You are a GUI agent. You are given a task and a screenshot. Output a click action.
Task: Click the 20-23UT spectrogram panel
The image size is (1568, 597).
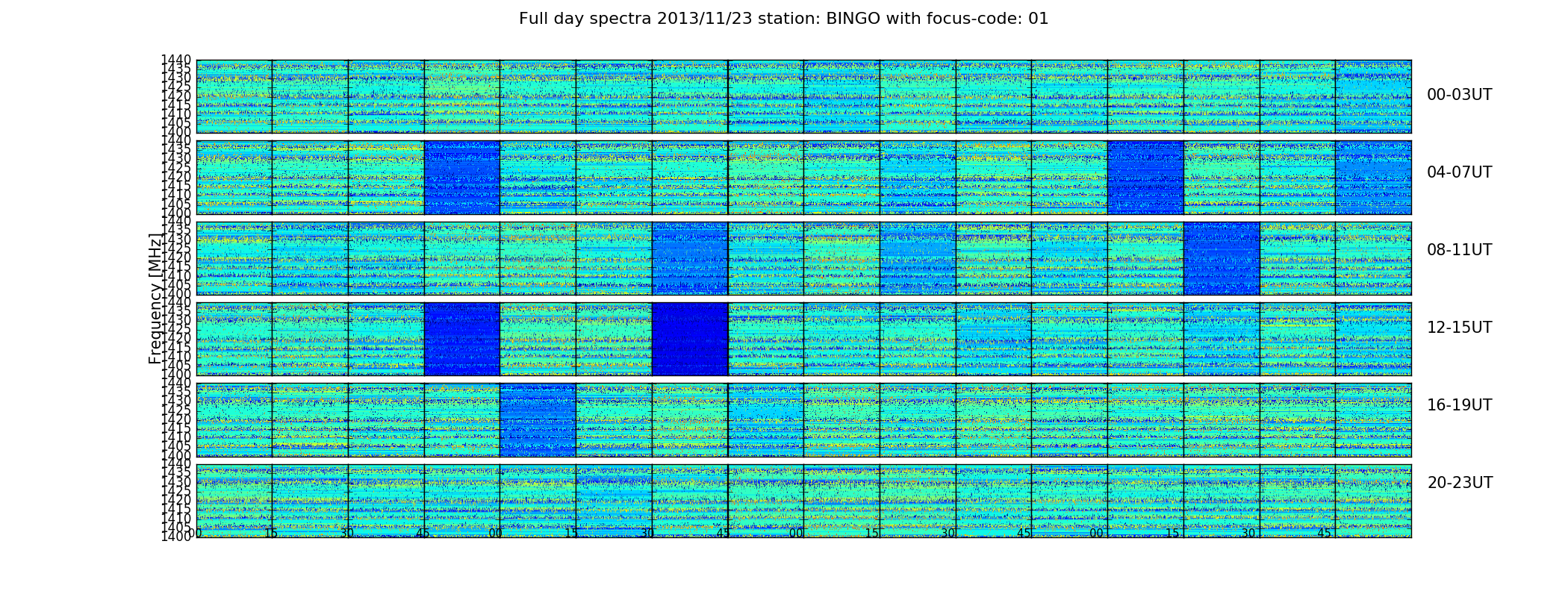803,501
